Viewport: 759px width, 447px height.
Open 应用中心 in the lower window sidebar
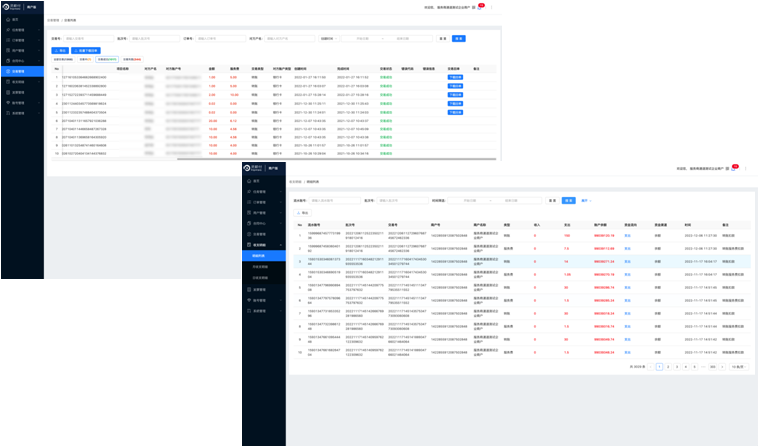[264, 224]
